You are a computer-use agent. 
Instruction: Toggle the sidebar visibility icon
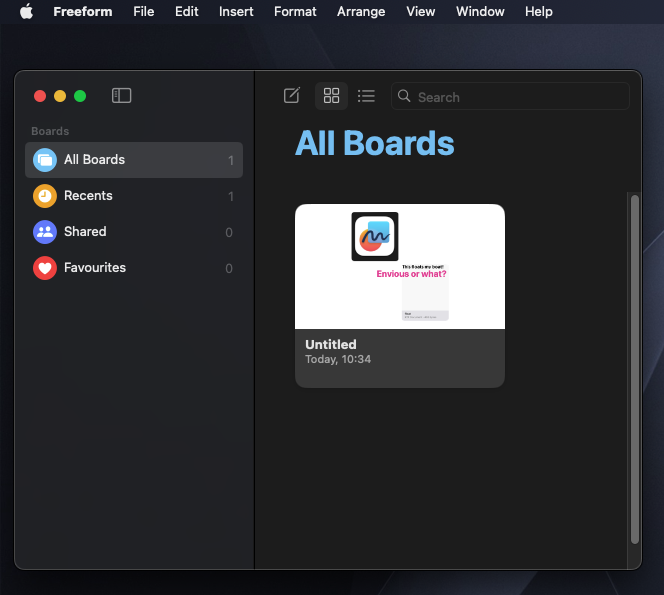point(122,96)
